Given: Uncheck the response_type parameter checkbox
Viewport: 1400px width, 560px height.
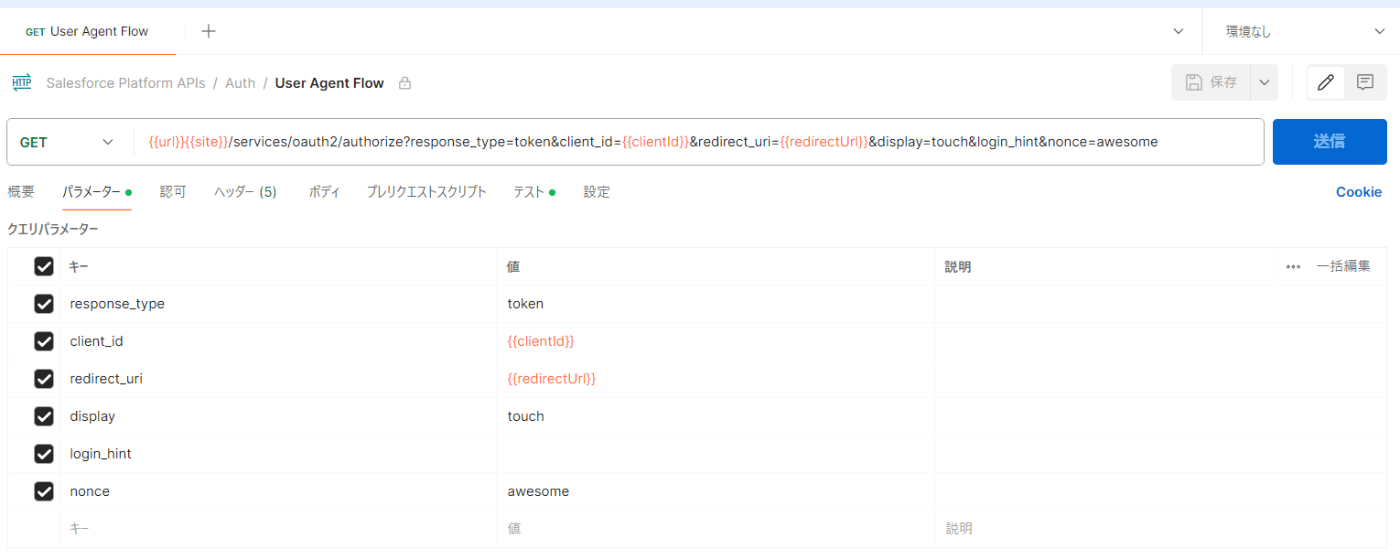Looking at the screenshot, I should [x=44, y=304].
